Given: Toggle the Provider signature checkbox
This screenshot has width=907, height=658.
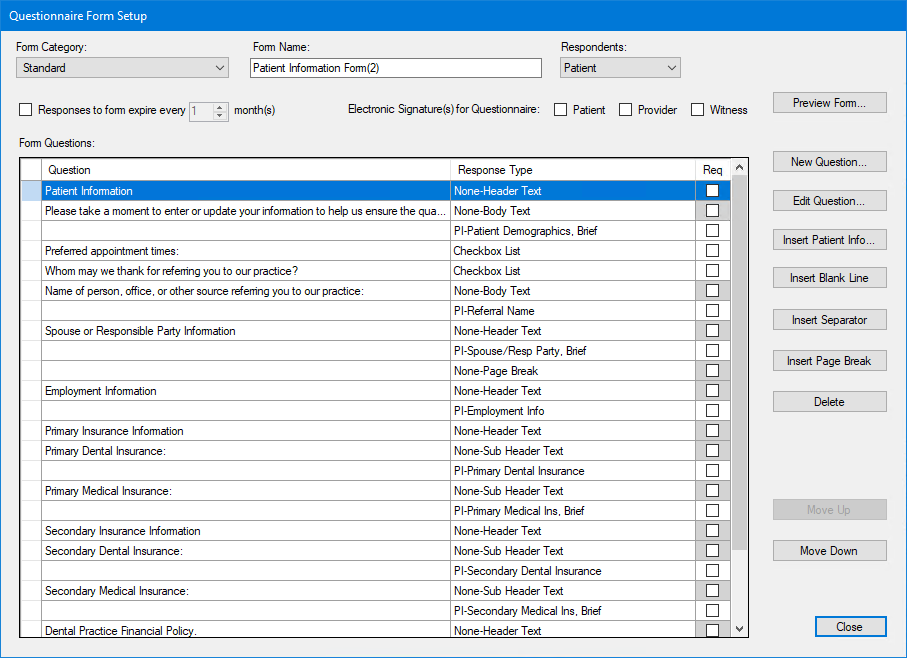Looking at the screenshot, I should 626,110.
